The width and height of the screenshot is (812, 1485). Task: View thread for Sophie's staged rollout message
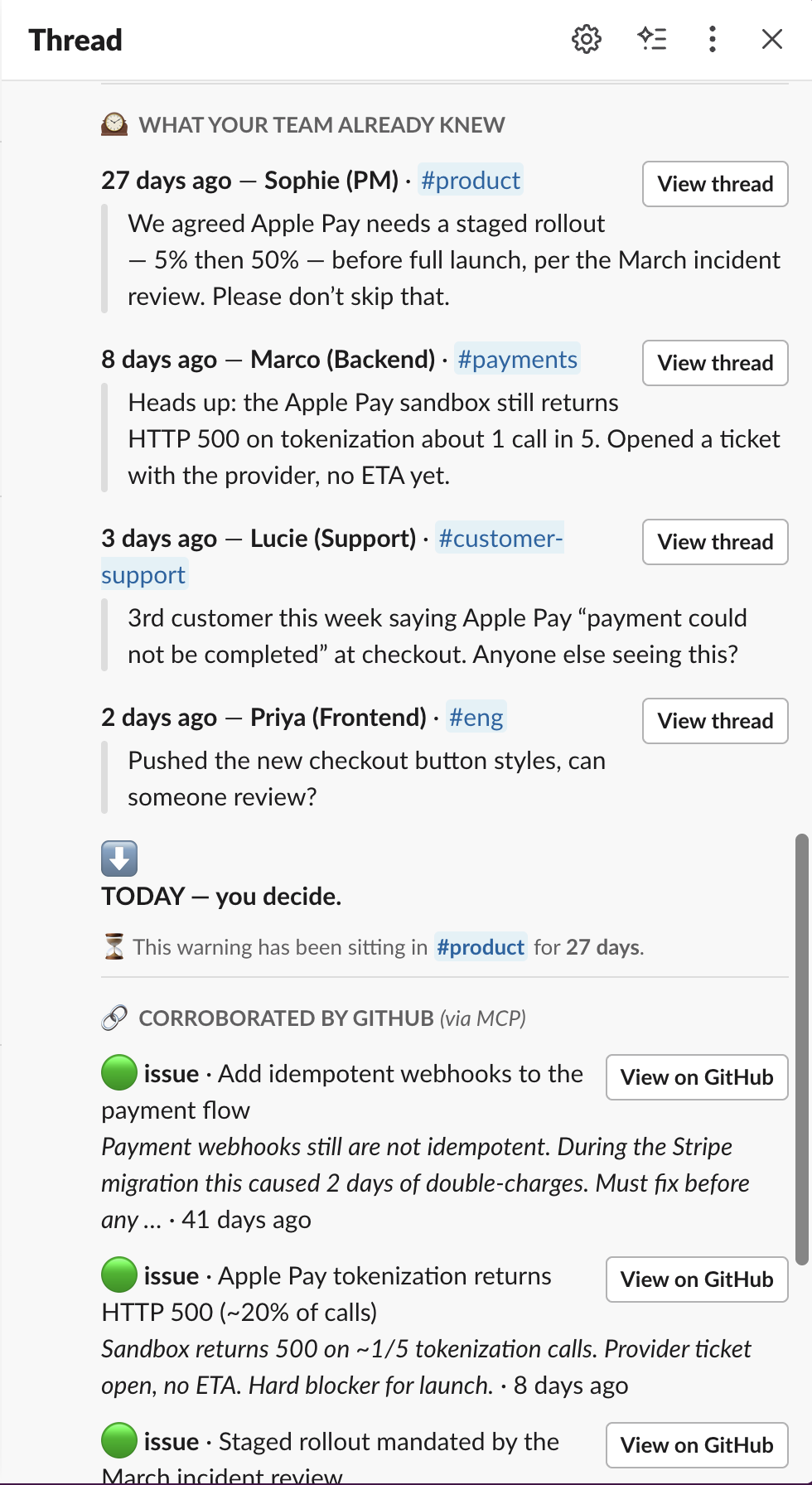pyautogui.click(x=715, y=184)
